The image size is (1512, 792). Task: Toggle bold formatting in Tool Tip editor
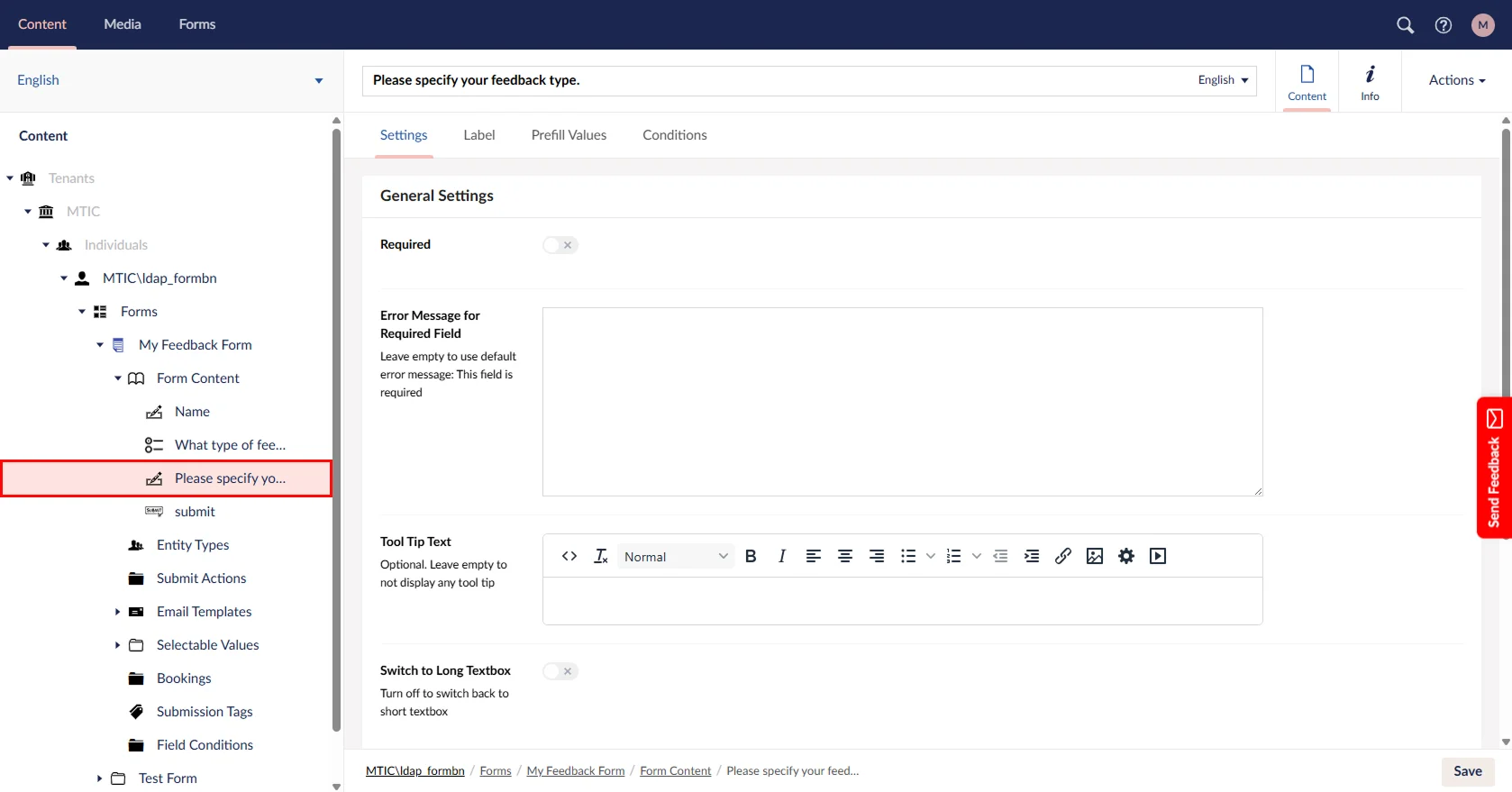tap(751, 557)
